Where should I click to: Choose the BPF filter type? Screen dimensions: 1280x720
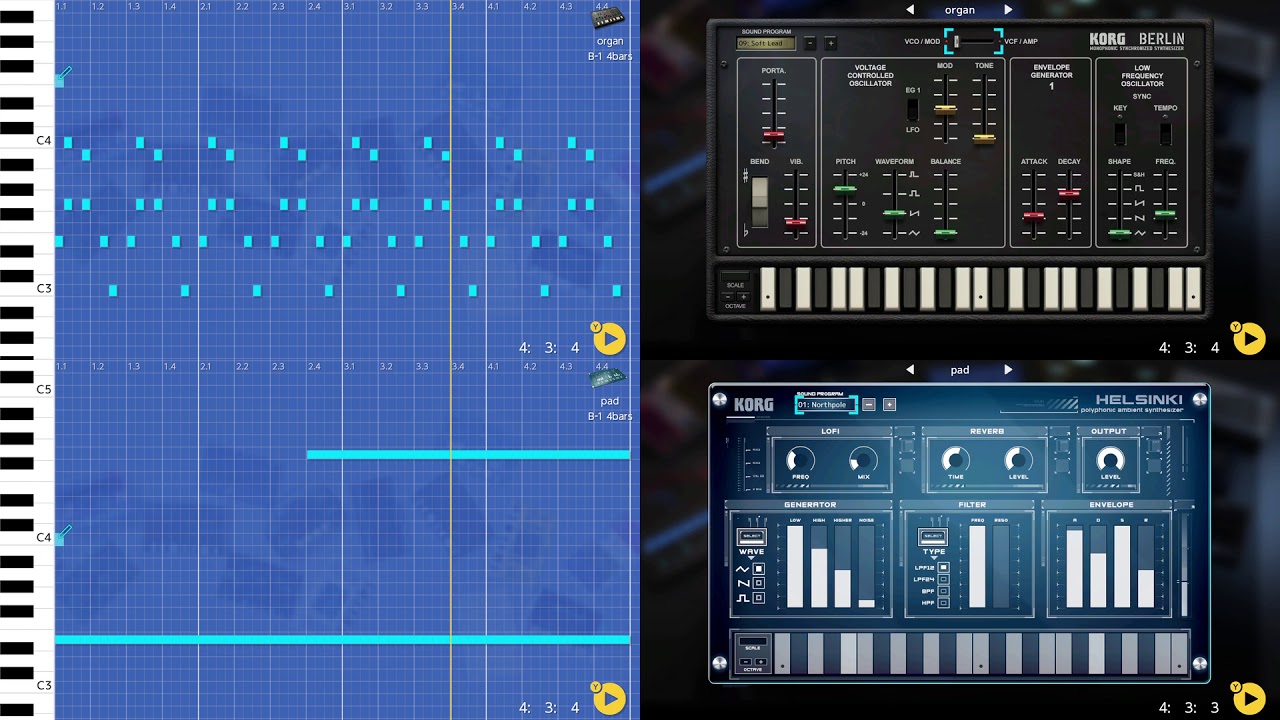point(943,591)
